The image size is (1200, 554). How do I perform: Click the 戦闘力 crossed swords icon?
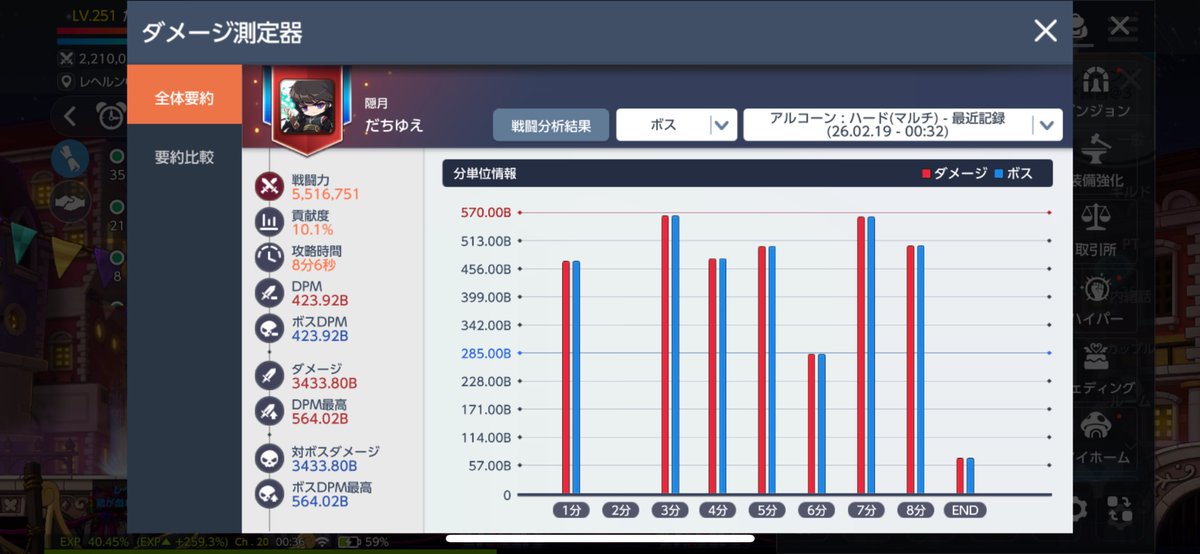pos(270,186)
